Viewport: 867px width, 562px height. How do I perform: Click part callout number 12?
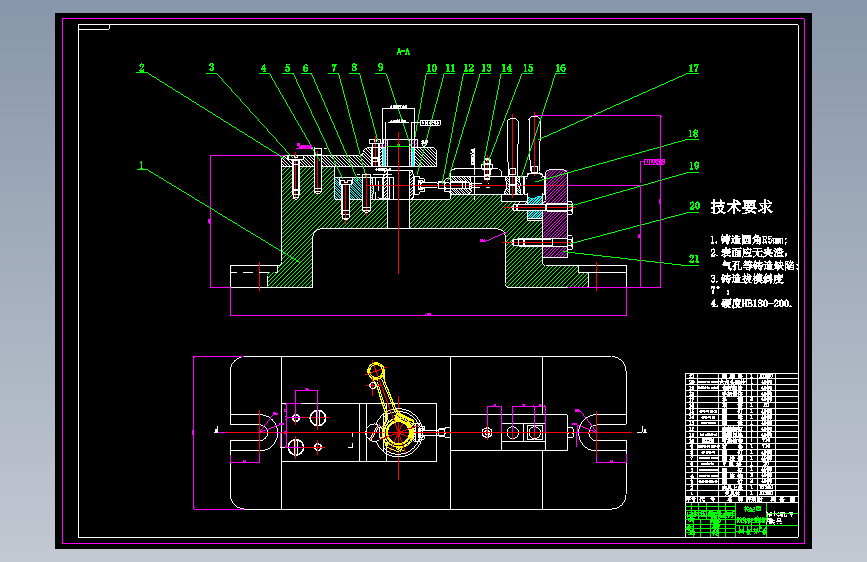468,68
